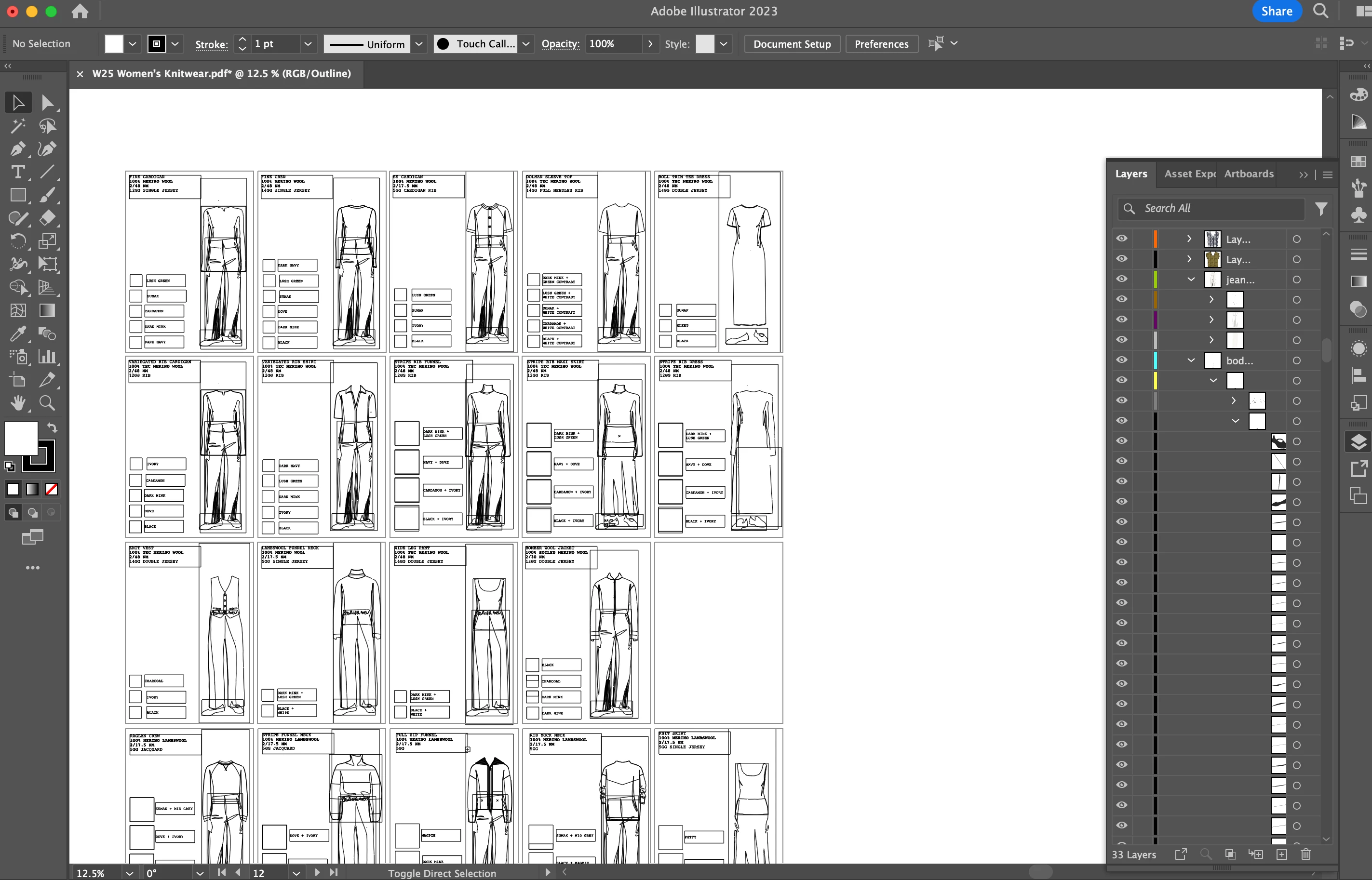Toggle visibility of the bod layer
Image resolution: width=1372 pixels, height=880 pixels.
click(x=1122, y=360)
